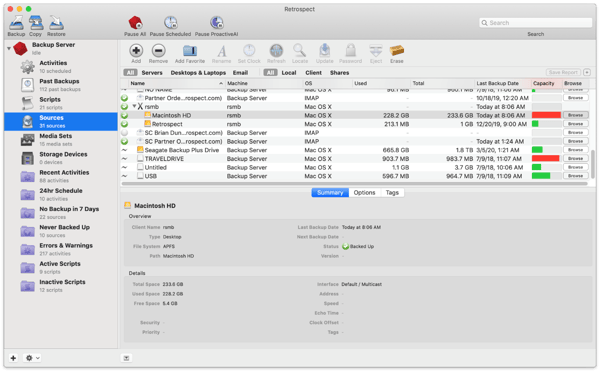
Task: Click Pause All icon
Action: (135, 23)
